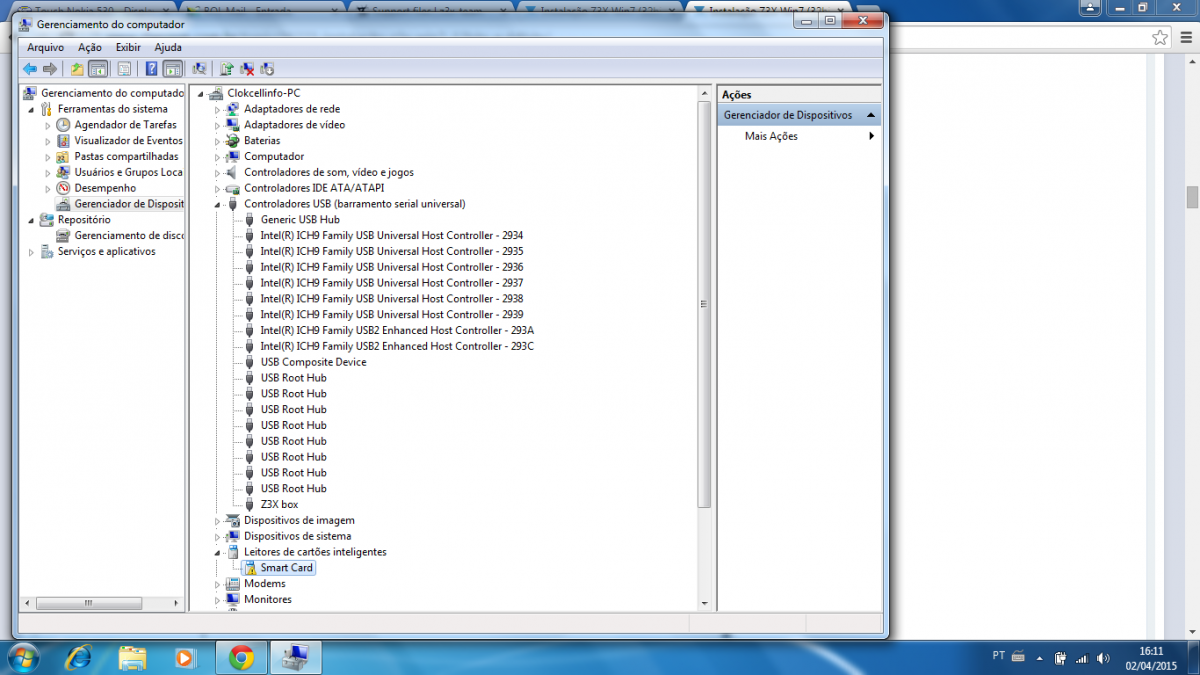The image size is (1200, 675).
Task: Click the volume speaker tray icon
Action: (1102, 658)
